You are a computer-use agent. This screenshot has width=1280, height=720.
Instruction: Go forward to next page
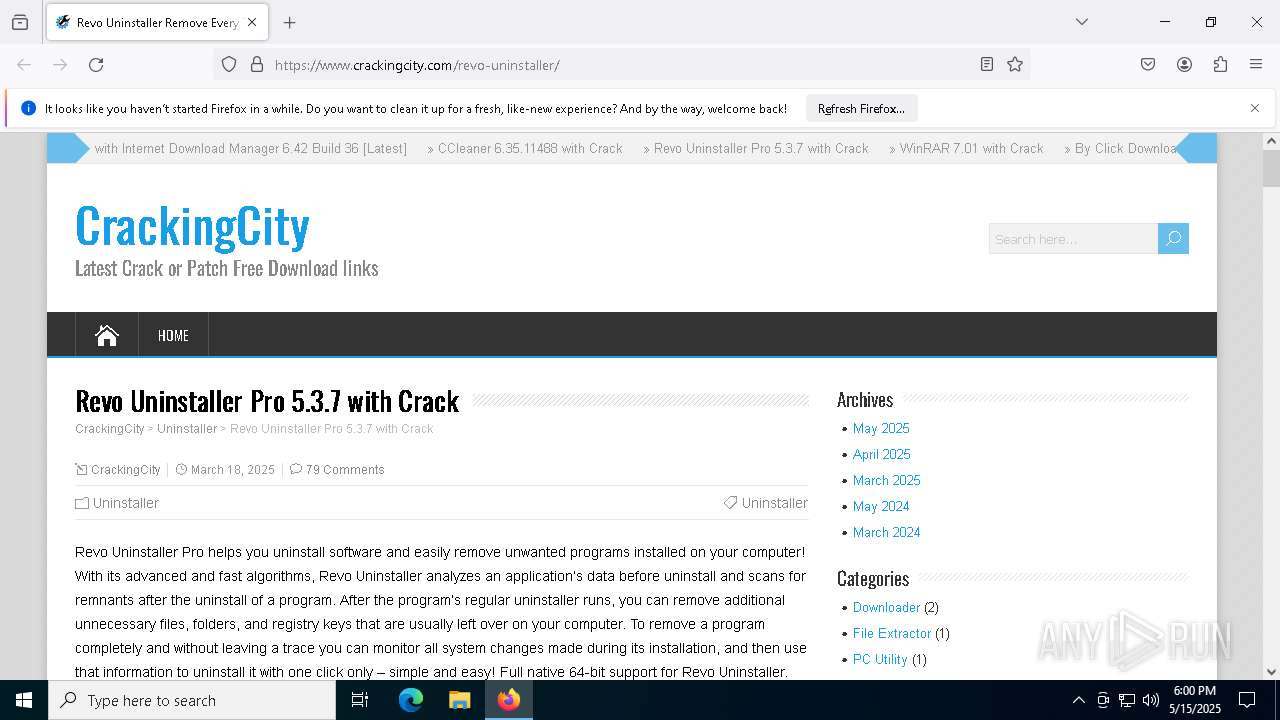(x=60, y=64)
